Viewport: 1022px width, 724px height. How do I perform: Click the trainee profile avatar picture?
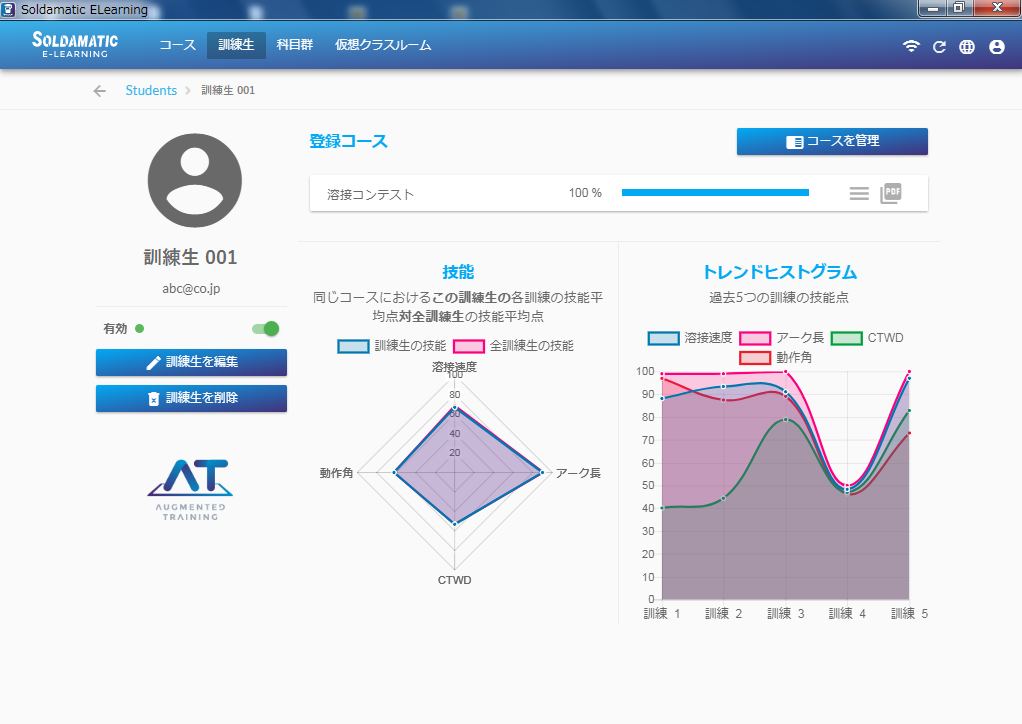pos(194,180)
